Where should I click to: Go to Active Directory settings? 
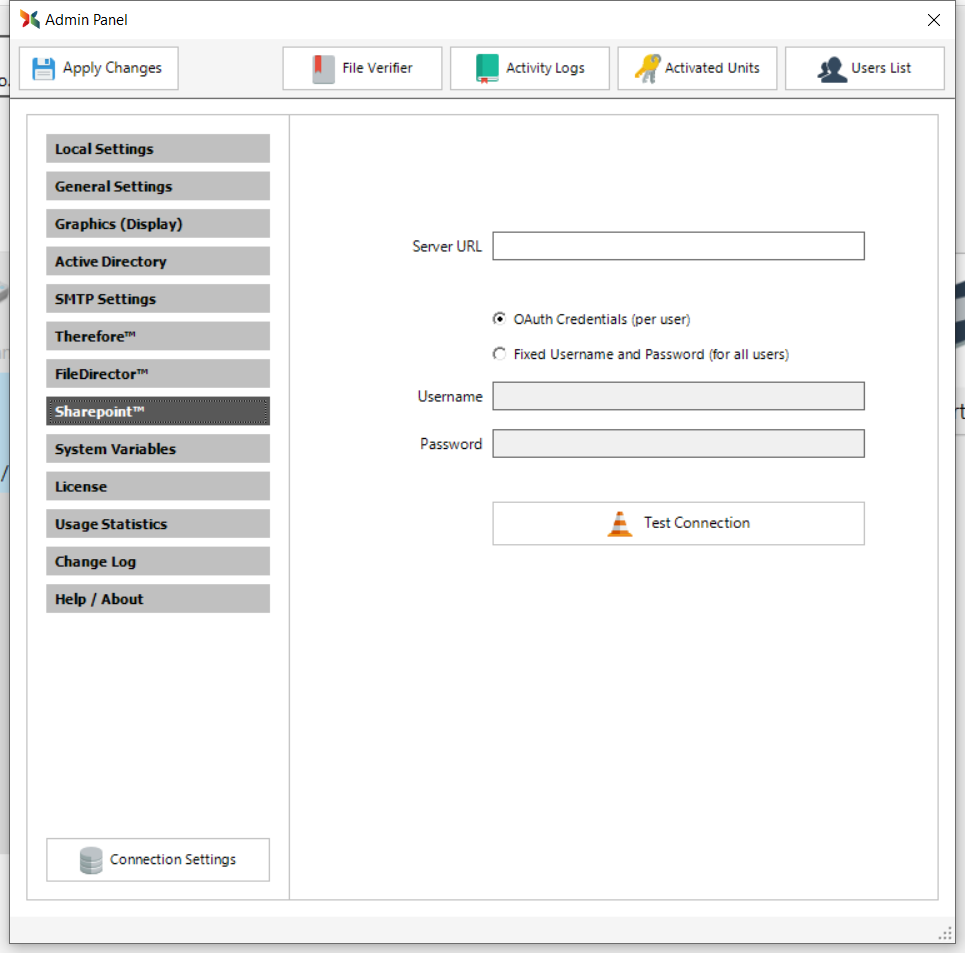[x=158, y=261]
